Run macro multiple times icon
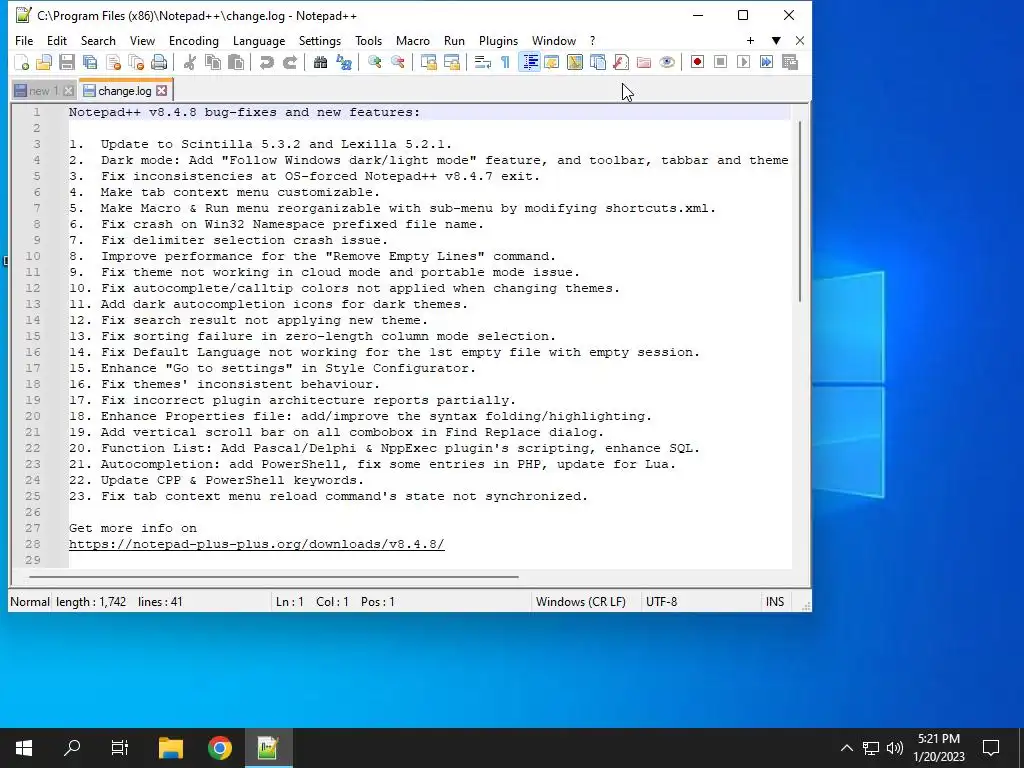 coord(766,62)
